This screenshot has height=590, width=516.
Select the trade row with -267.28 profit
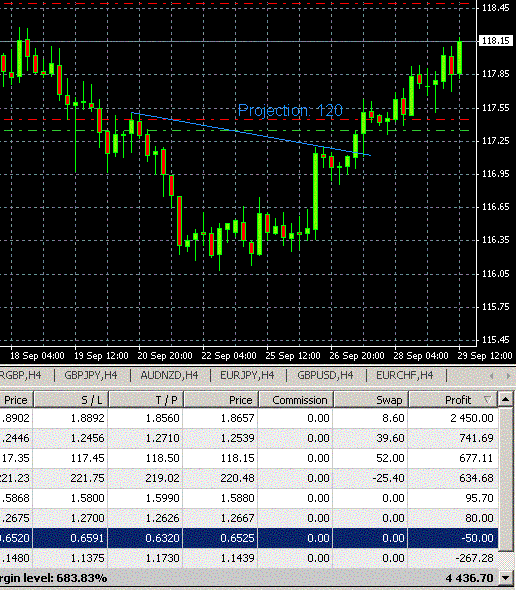coord(249,558)
